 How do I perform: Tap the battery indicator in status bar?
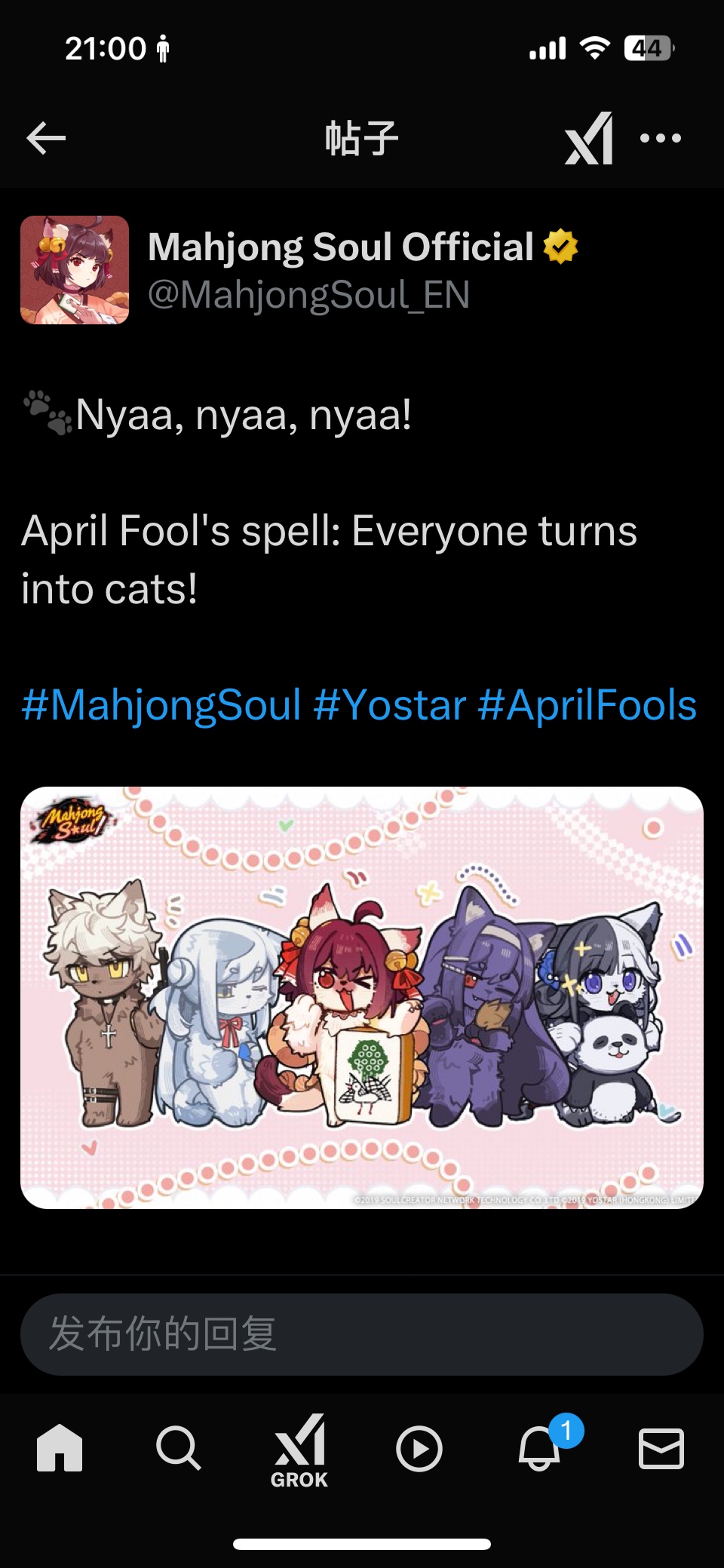point(649,48)
